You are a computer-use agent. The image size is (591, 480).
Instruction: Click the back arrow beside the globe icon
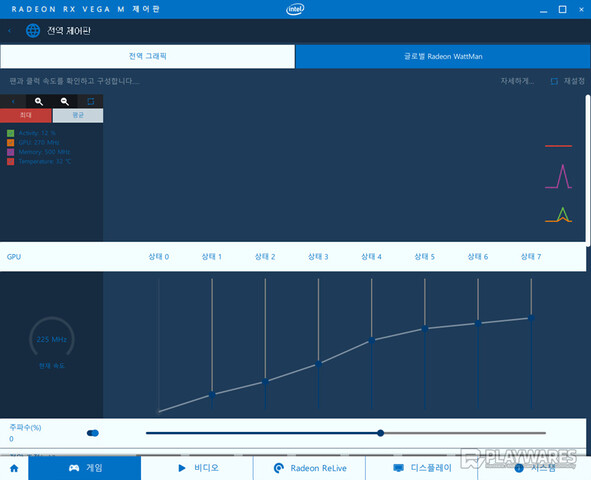click(10, 31)
